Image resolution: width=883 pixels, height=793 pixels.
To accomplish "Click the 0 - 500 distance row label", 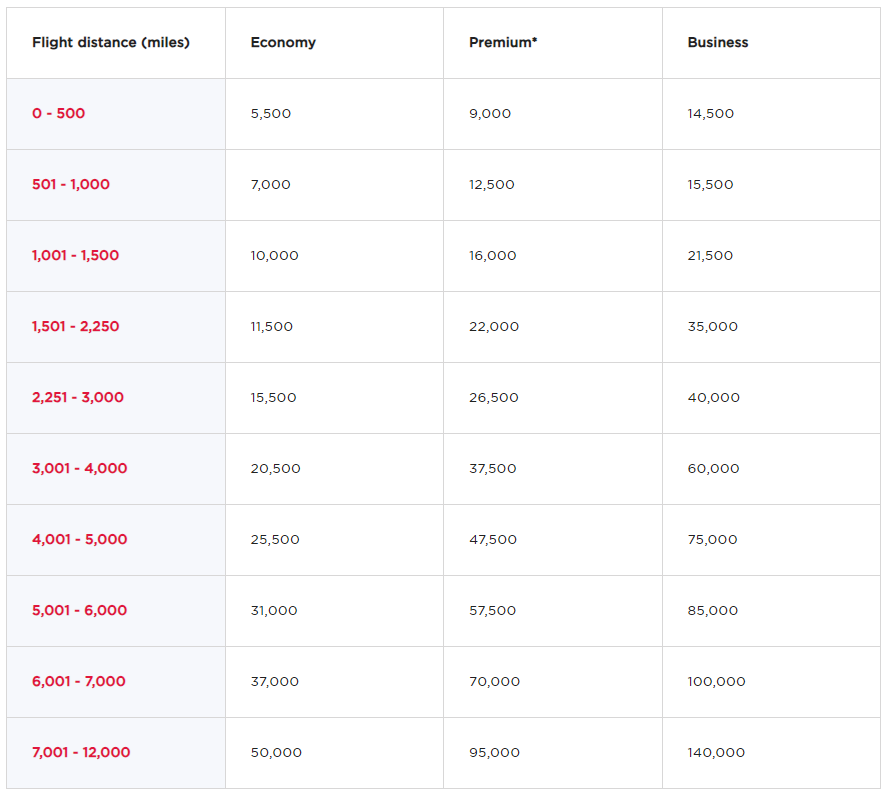I will [58, 114].
